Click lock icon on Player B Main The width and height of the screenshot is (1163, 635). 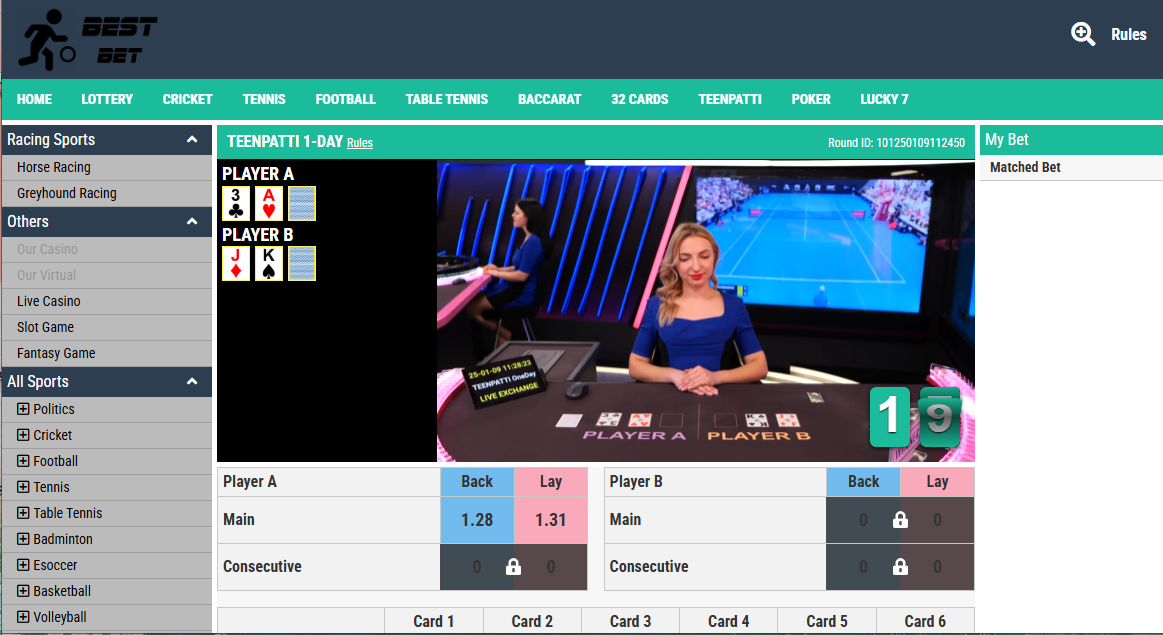point(900,520)
